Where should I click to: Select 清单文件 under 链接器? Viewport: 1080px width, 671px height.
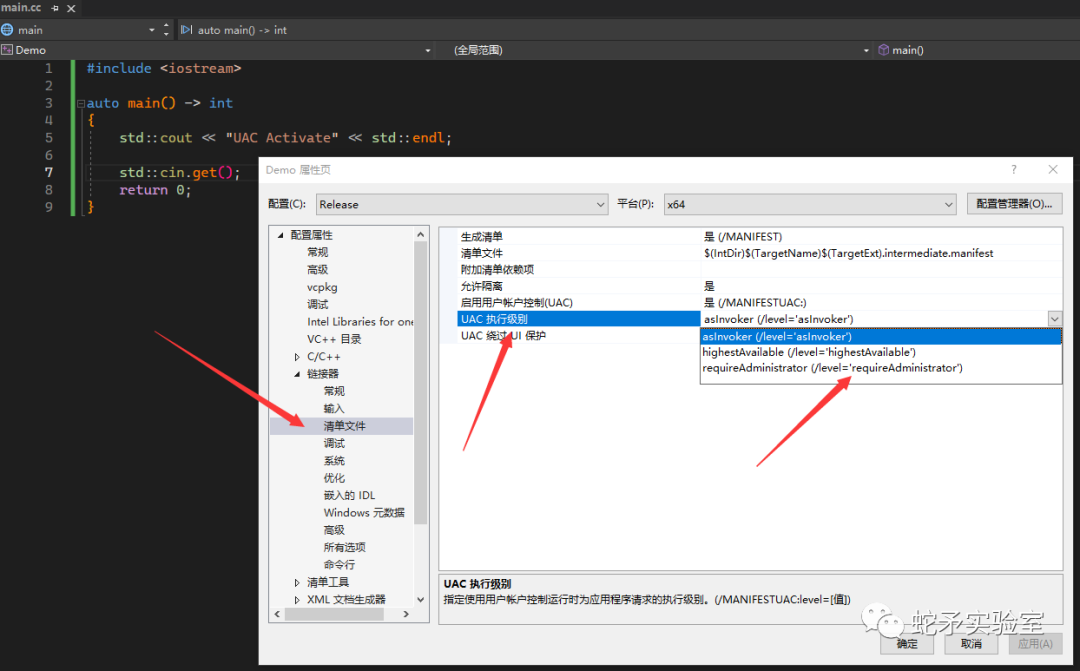pyautogui.click(x=342, y=426)
